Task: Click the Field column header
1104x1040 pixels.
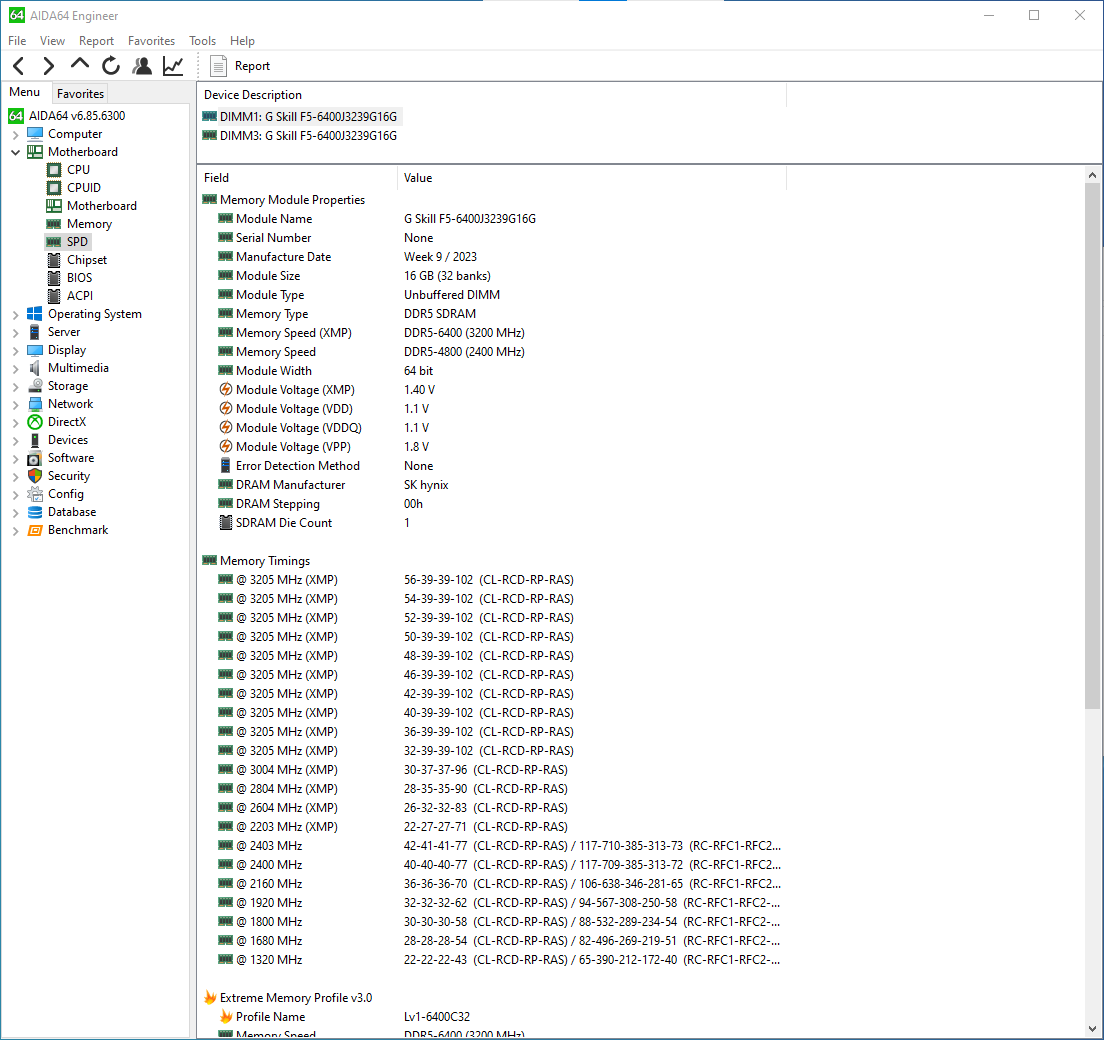Action: tap(298, 178)
